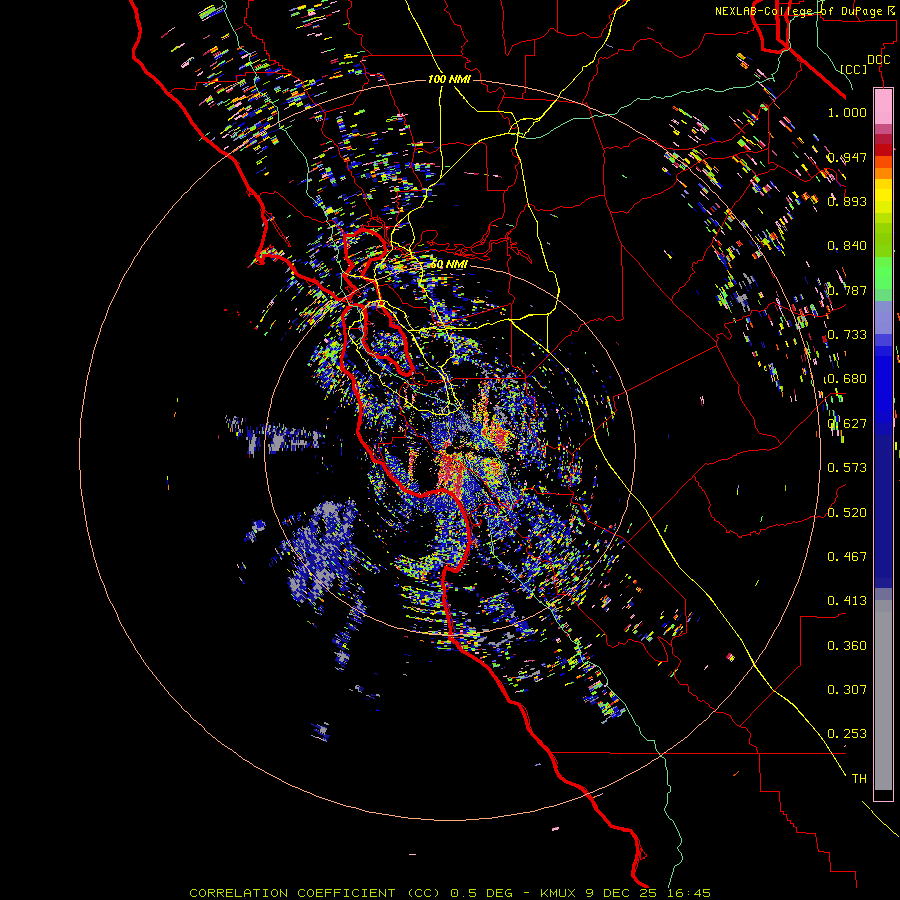
Task: Select the 1.000 legend value
Action: click(x=847, y=112)
